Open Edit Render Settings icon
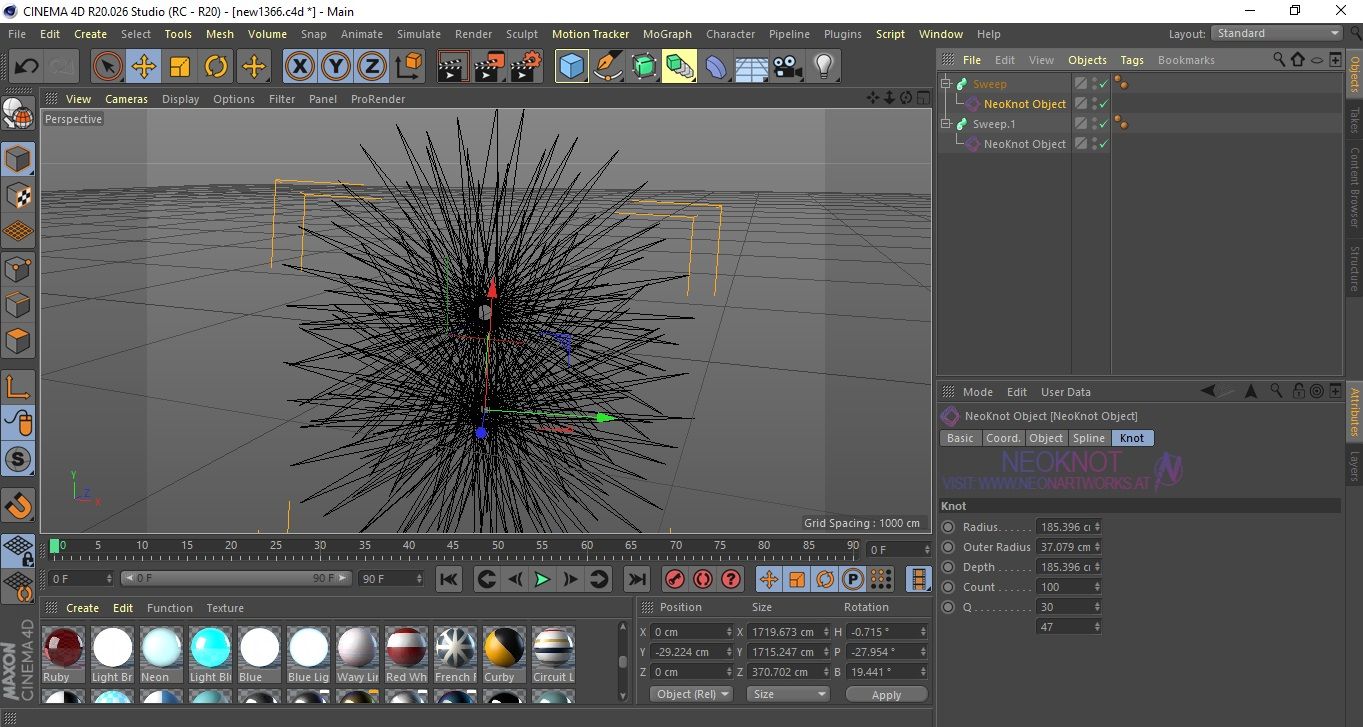1363x727 pixels. (526, 67)
